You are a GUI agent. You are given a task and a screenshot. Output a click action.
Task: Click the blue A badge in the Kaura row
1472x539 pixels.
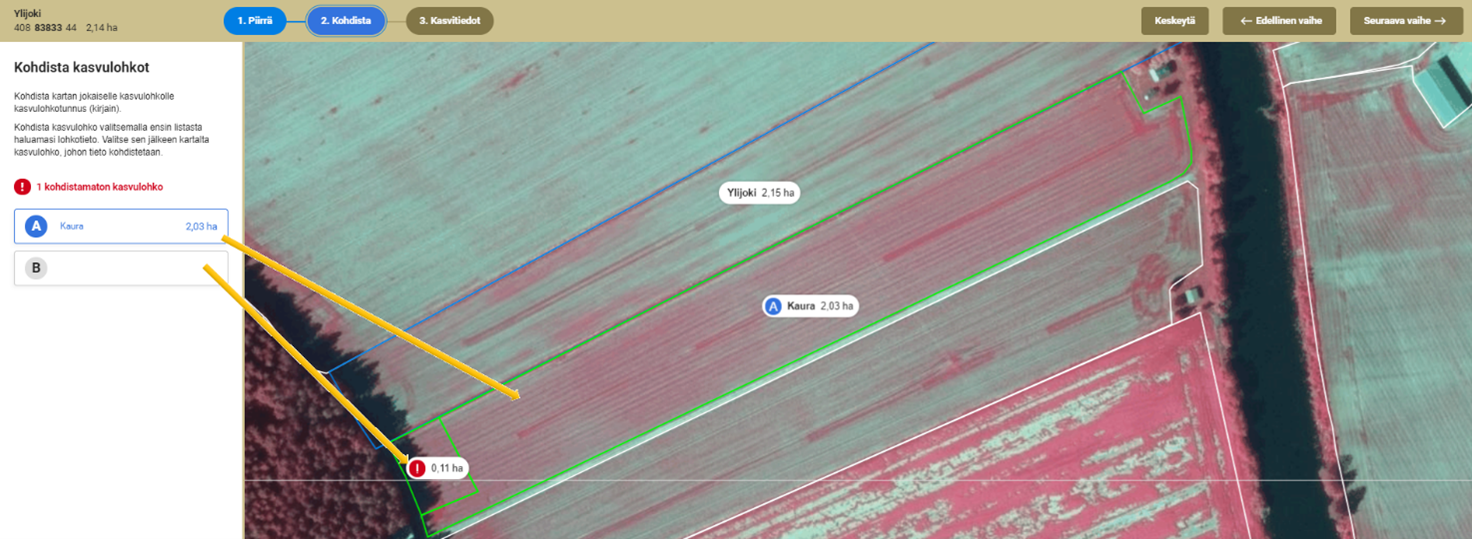(x=36, y=227)
